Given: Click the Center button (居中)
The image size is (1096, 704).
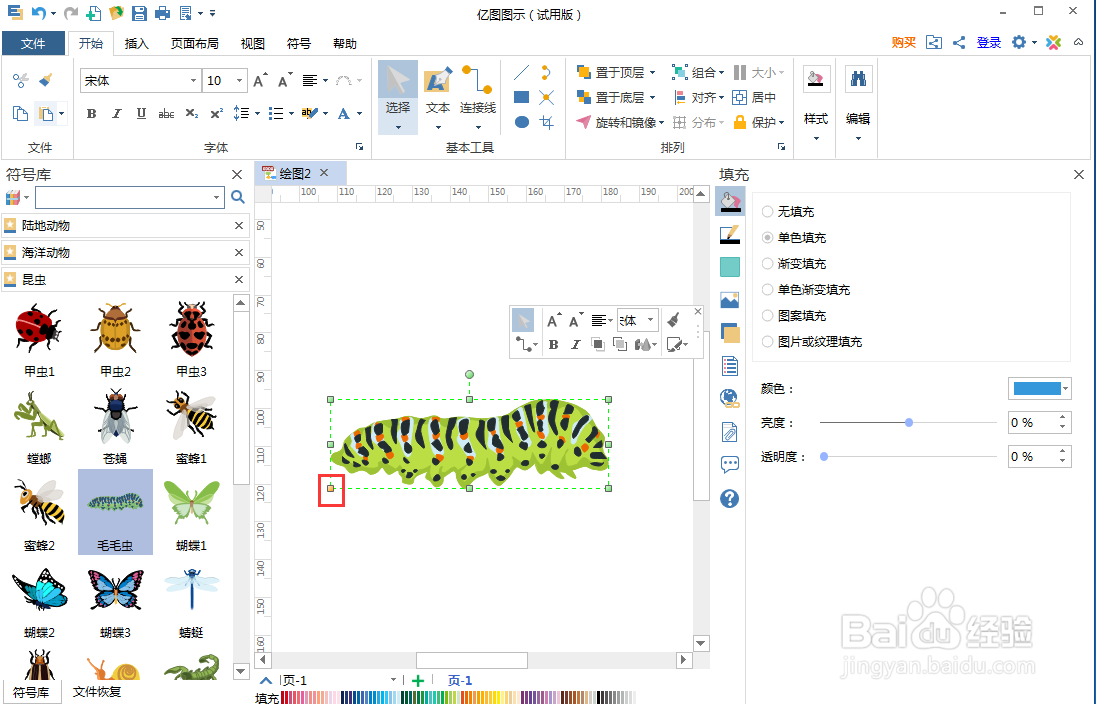Looking at the screenshot, I should coord(754,97).
